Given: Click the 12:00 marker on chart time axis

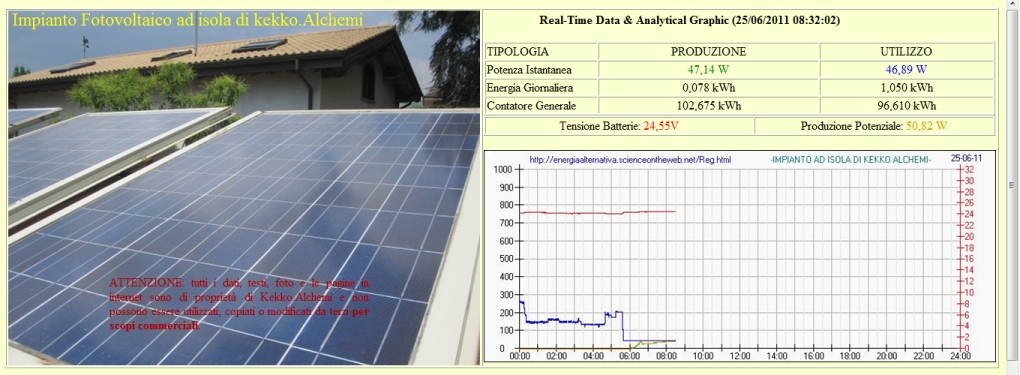Looking at the screenshot, I should (740, 356).
